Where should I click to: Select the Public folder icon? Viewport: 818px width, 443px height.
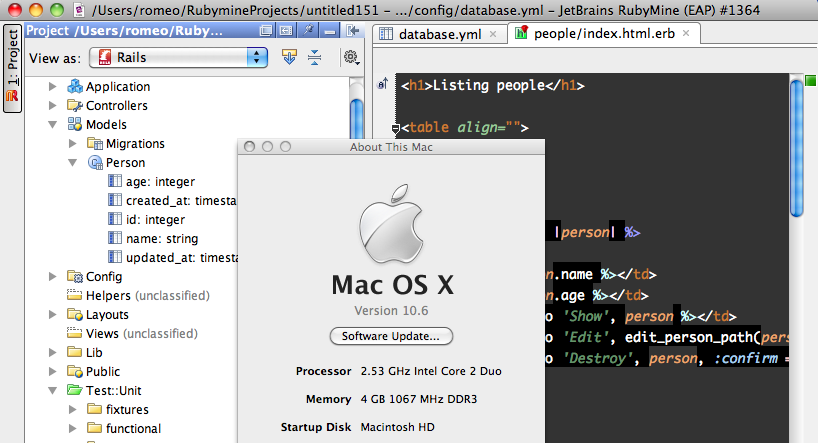tap(75, 372)
